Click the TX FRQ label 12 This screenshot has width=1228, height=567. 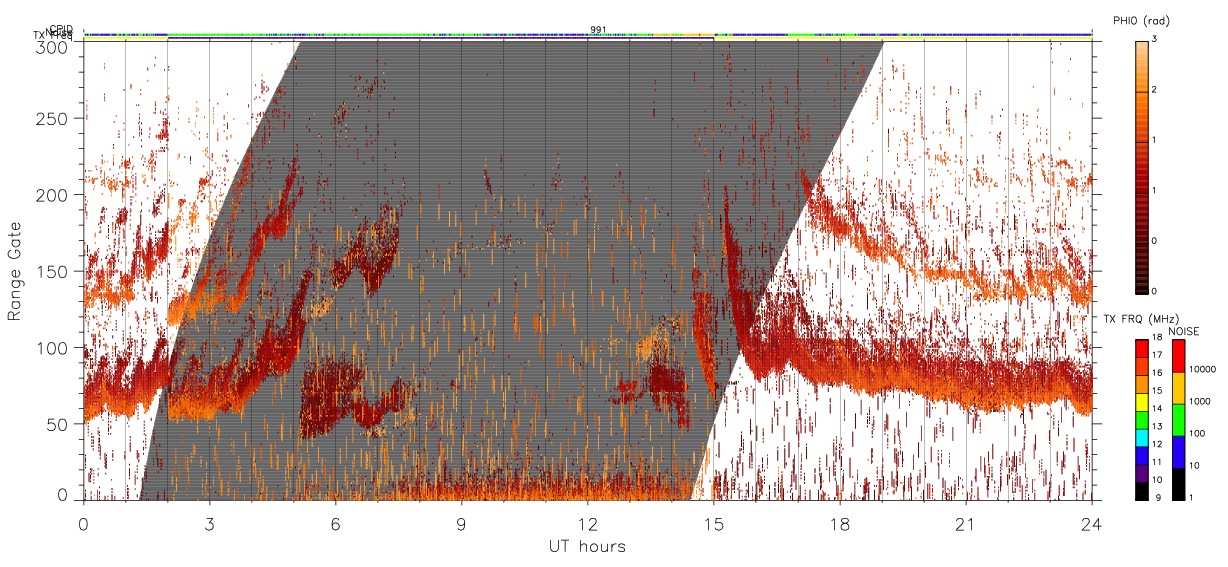1157,446
